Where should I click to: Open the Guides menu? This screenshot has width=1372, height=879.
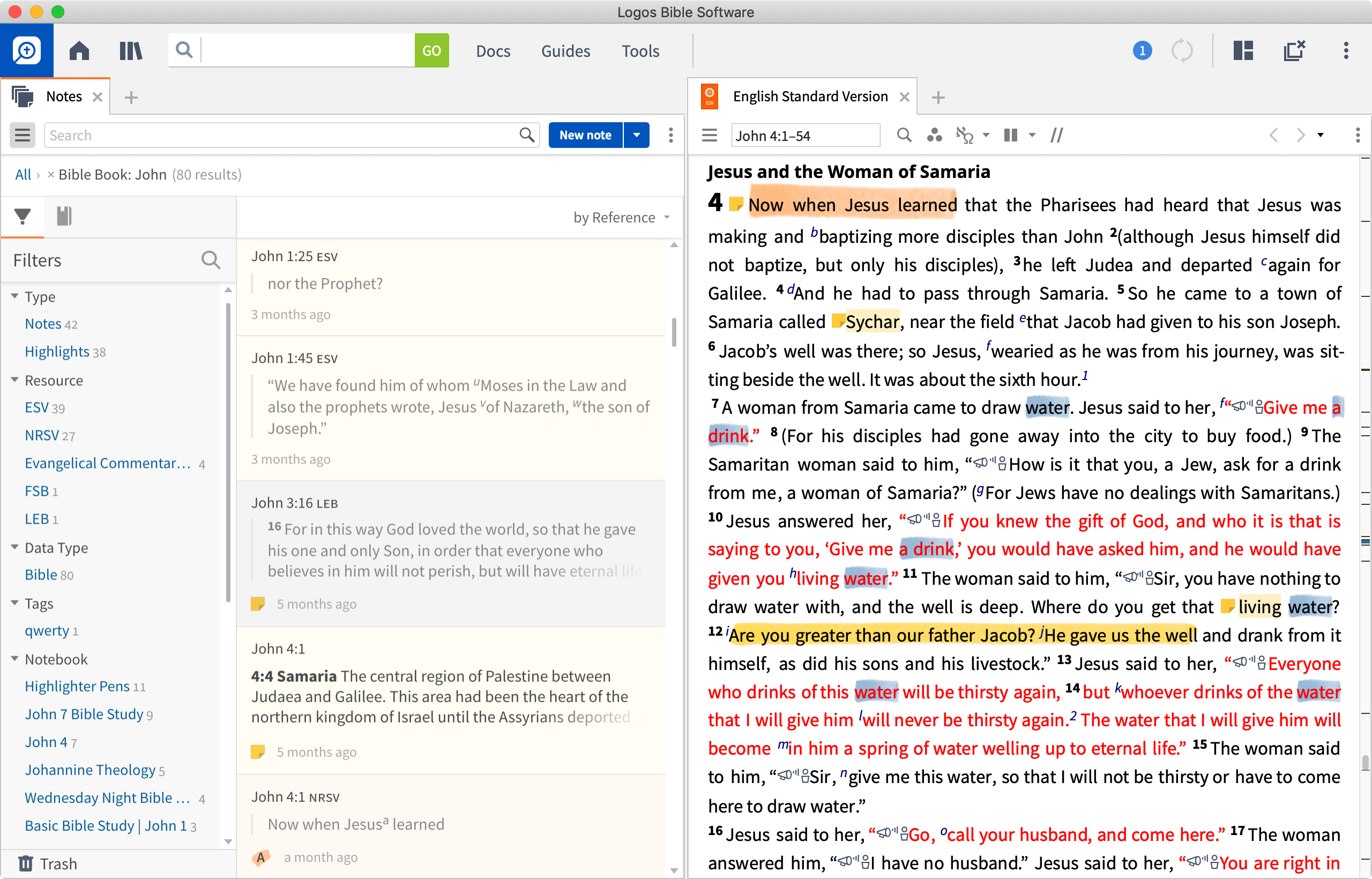[565, 51]
